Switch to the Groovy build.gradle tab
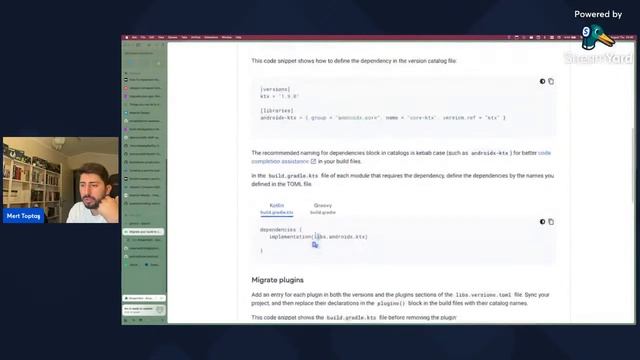Image resolution: width=640 pixels, height=360 pixels. 322,209
